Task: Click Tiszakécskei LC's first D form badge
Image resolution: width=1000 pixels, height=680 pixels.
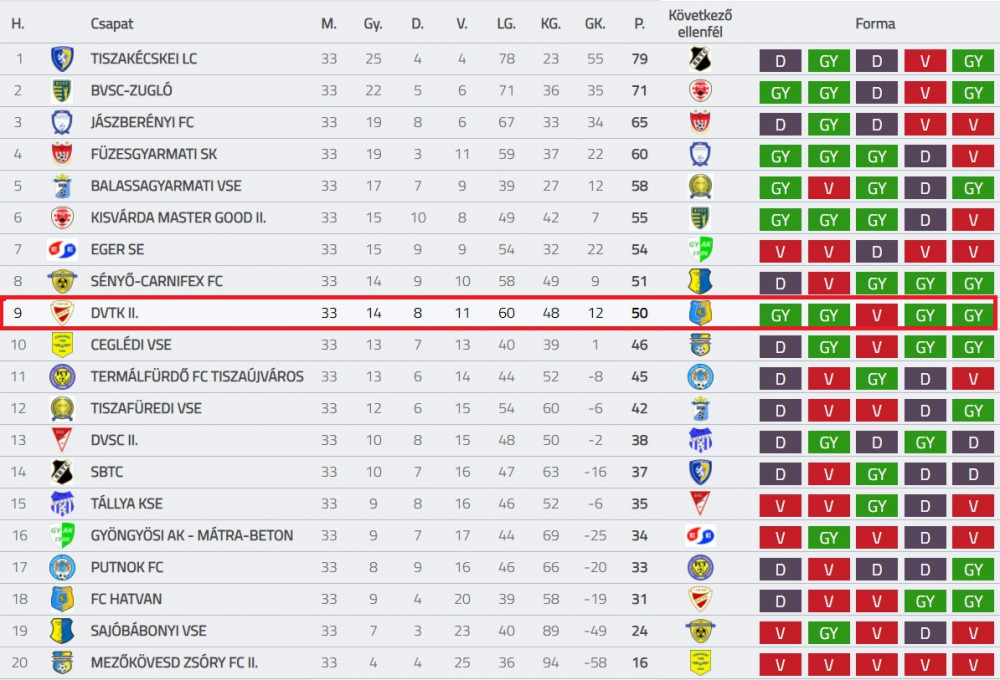Action: (x=780, y=61)
